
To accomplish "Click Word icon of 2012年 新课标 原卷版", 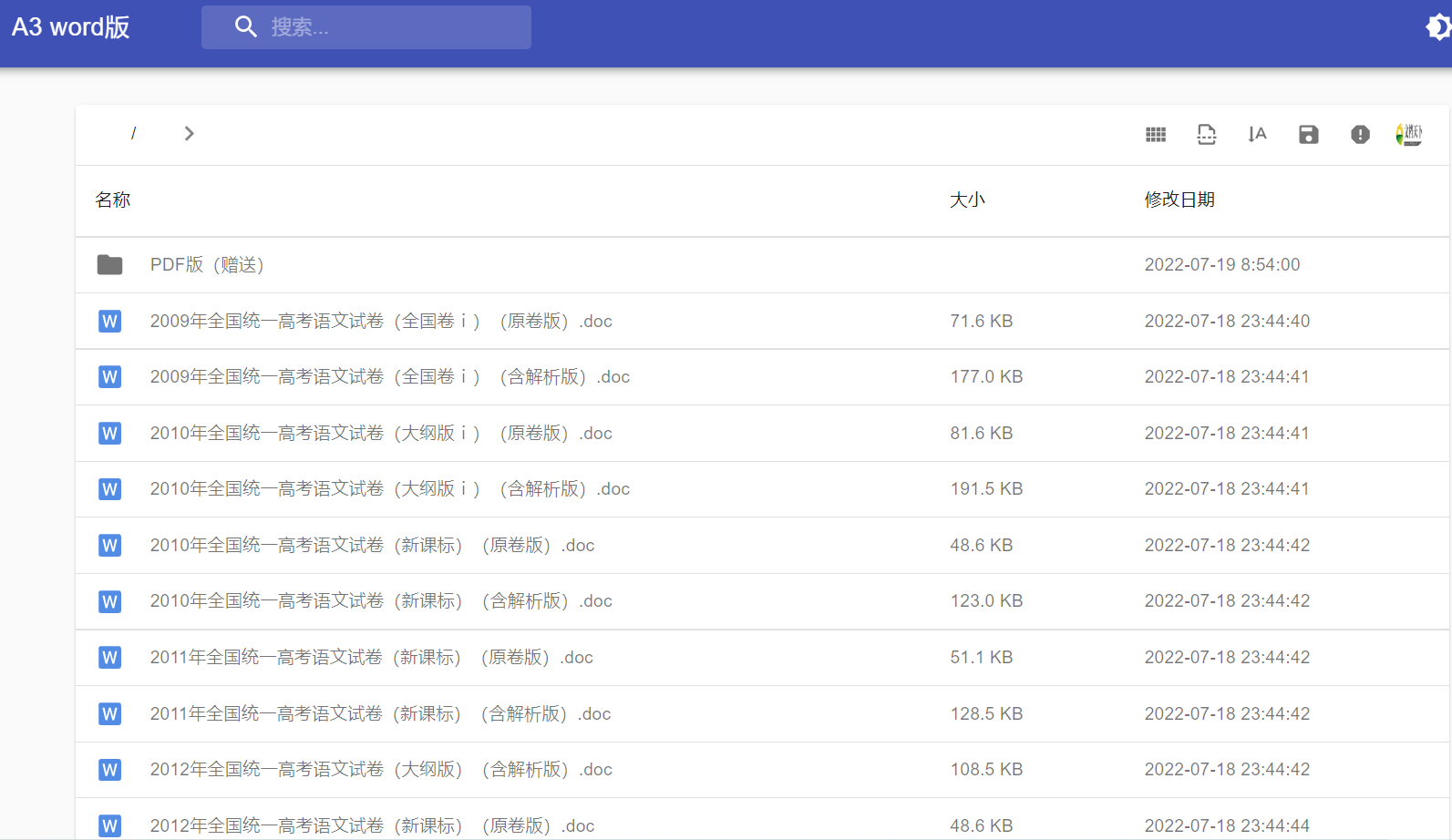I will click(x=110, y=825).
